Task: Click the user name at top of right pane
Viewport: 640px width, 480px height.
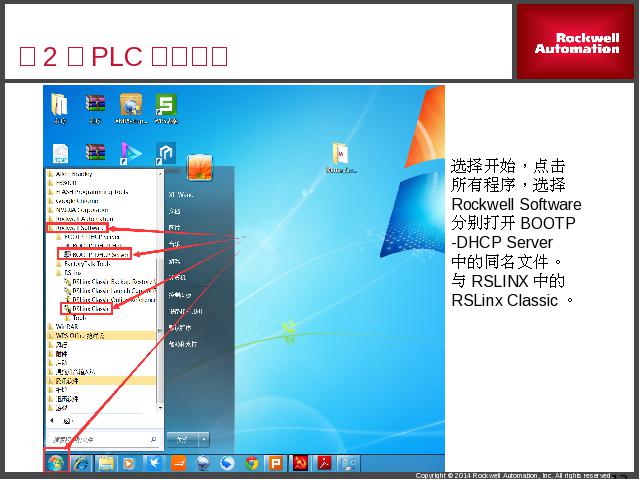Action: point(181,195)
